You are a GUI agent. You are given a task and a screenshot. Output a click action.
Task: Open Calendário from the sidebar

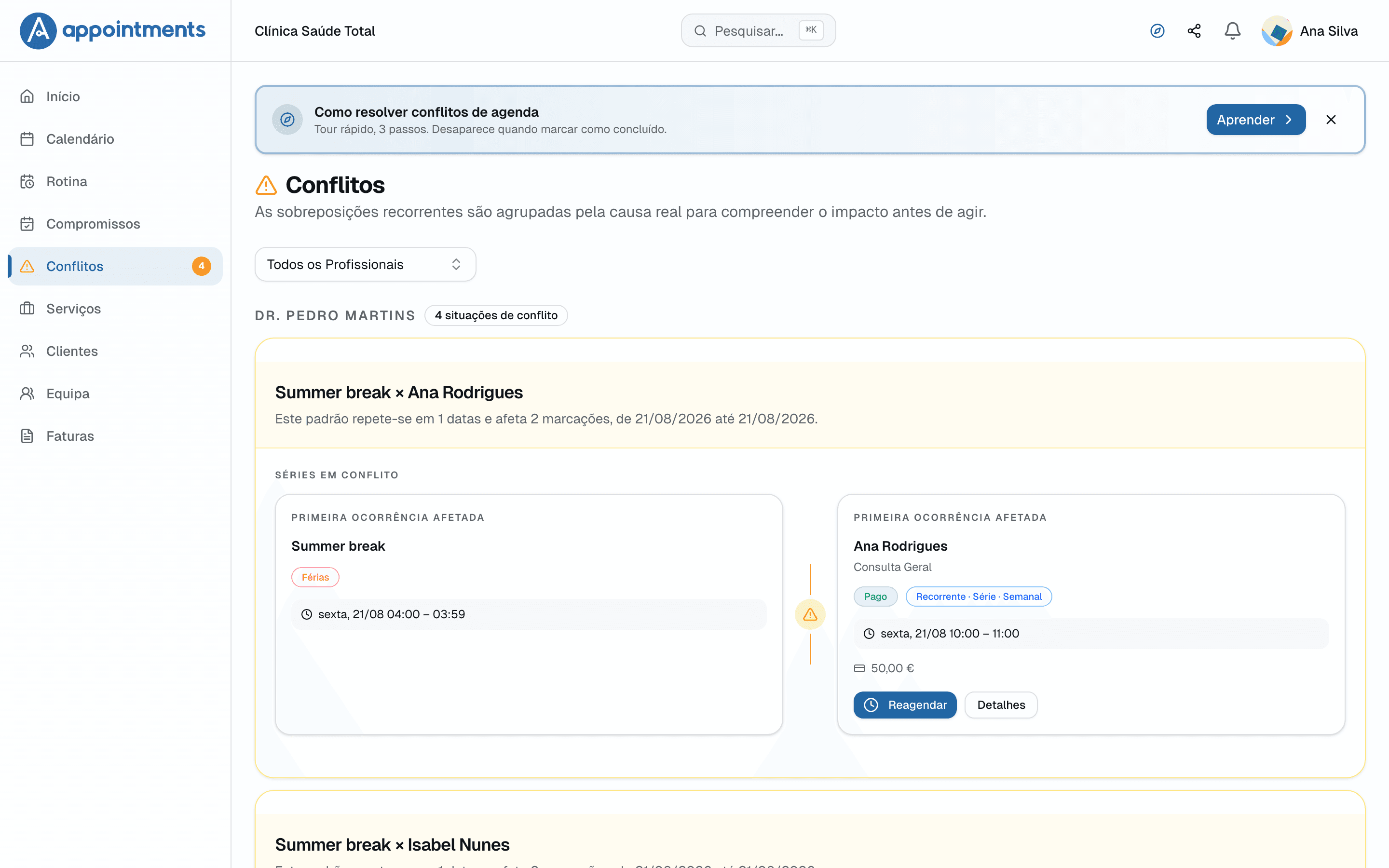tap(115, 139)
